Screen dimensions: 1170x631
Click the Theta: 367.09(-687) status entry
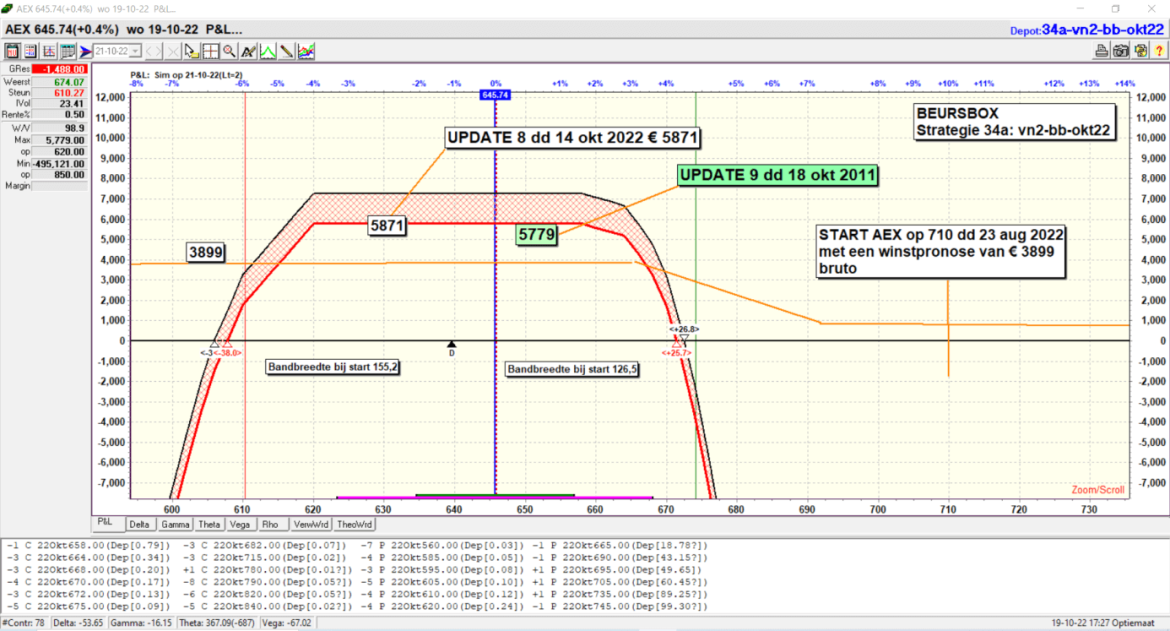216,623
